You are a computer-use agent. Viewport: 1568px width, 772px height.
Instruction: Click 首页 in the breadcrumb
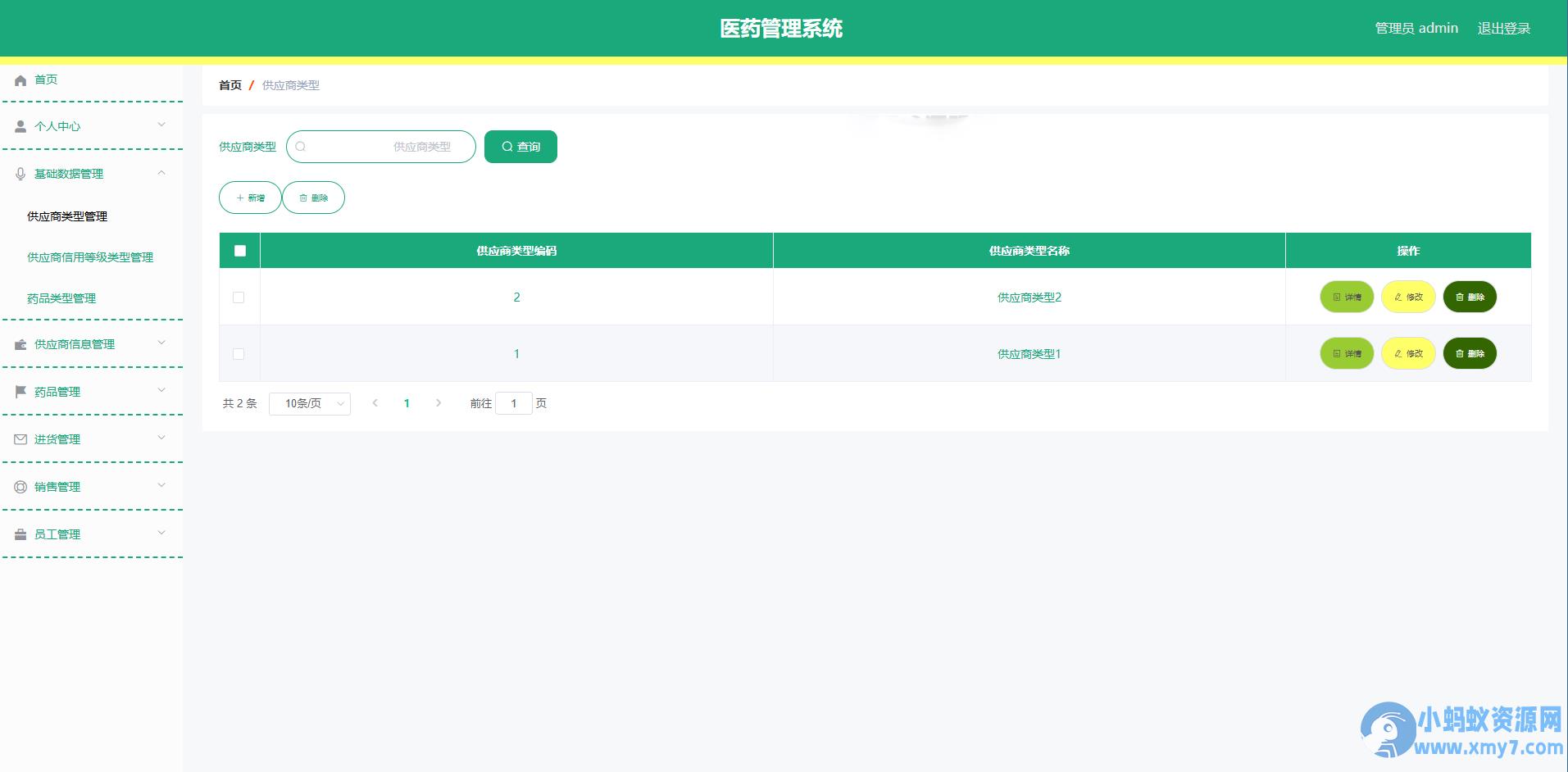click(x=230, y=85)
